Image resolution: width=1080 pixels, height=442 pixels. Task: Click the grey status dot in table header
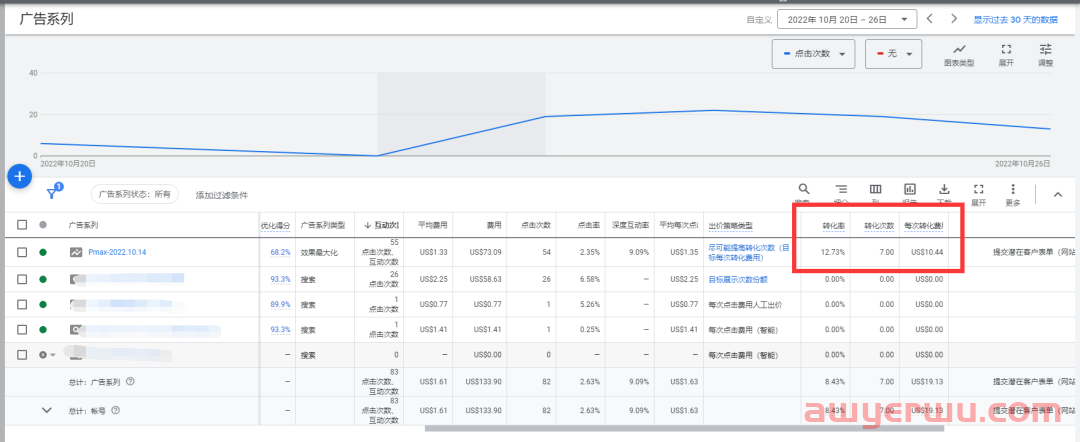[x=43, y=225]
